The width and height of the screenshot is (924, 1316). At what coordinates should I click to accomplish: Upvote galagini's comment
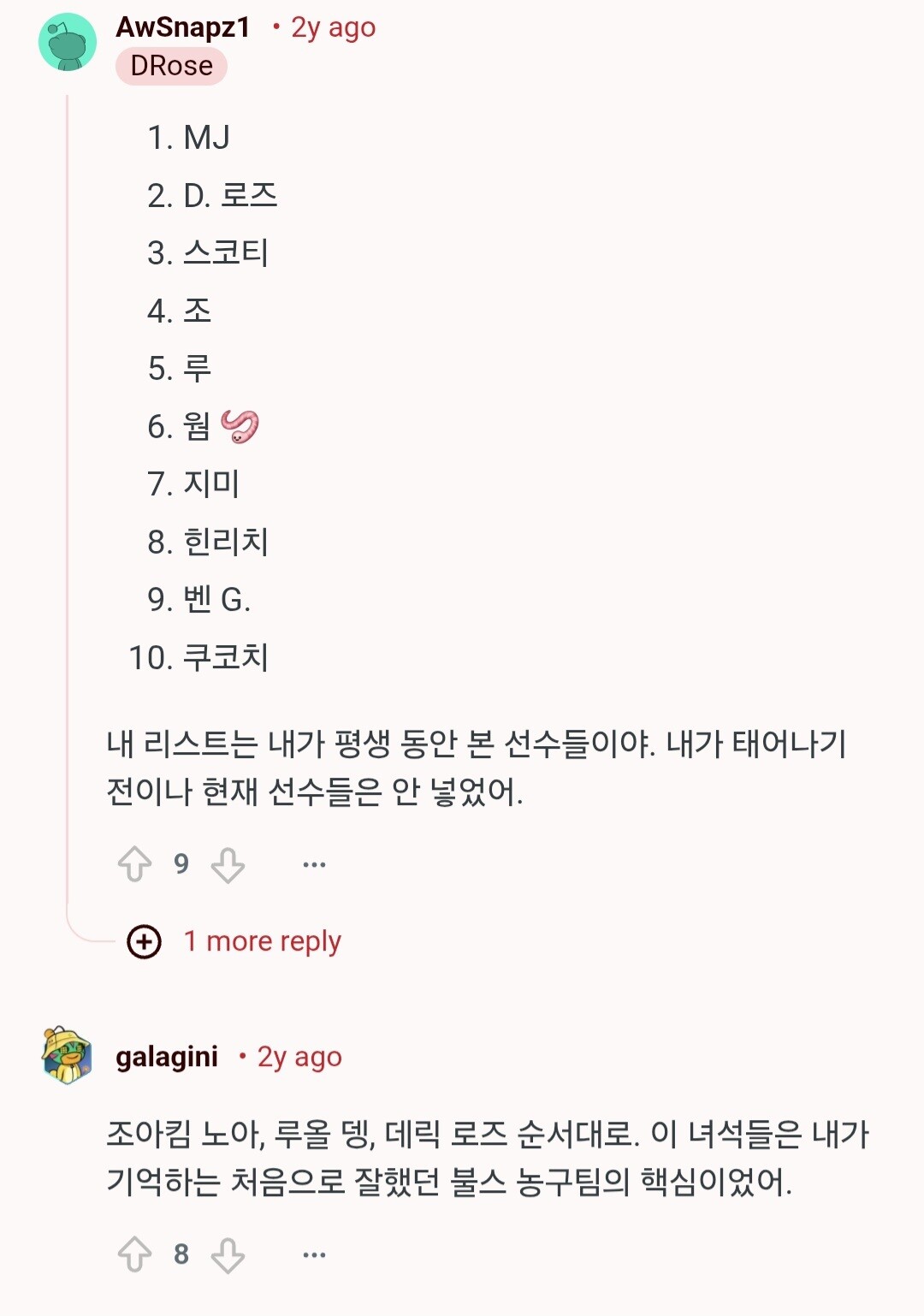134,1255
